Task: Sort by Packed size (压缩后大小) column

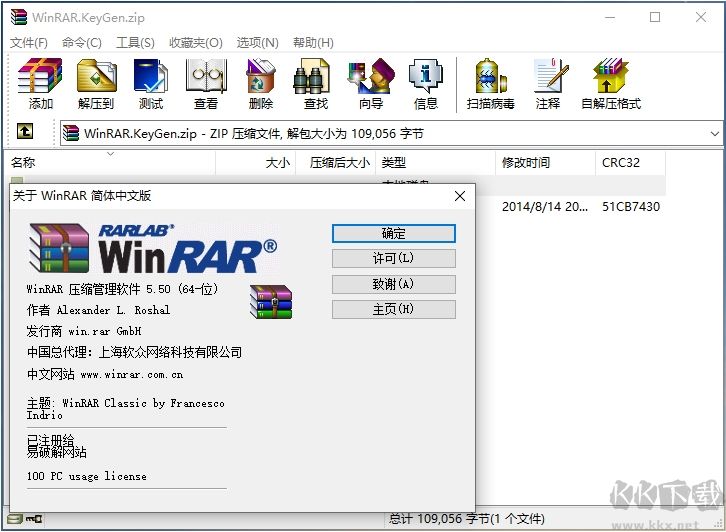Action: point(335,163)
